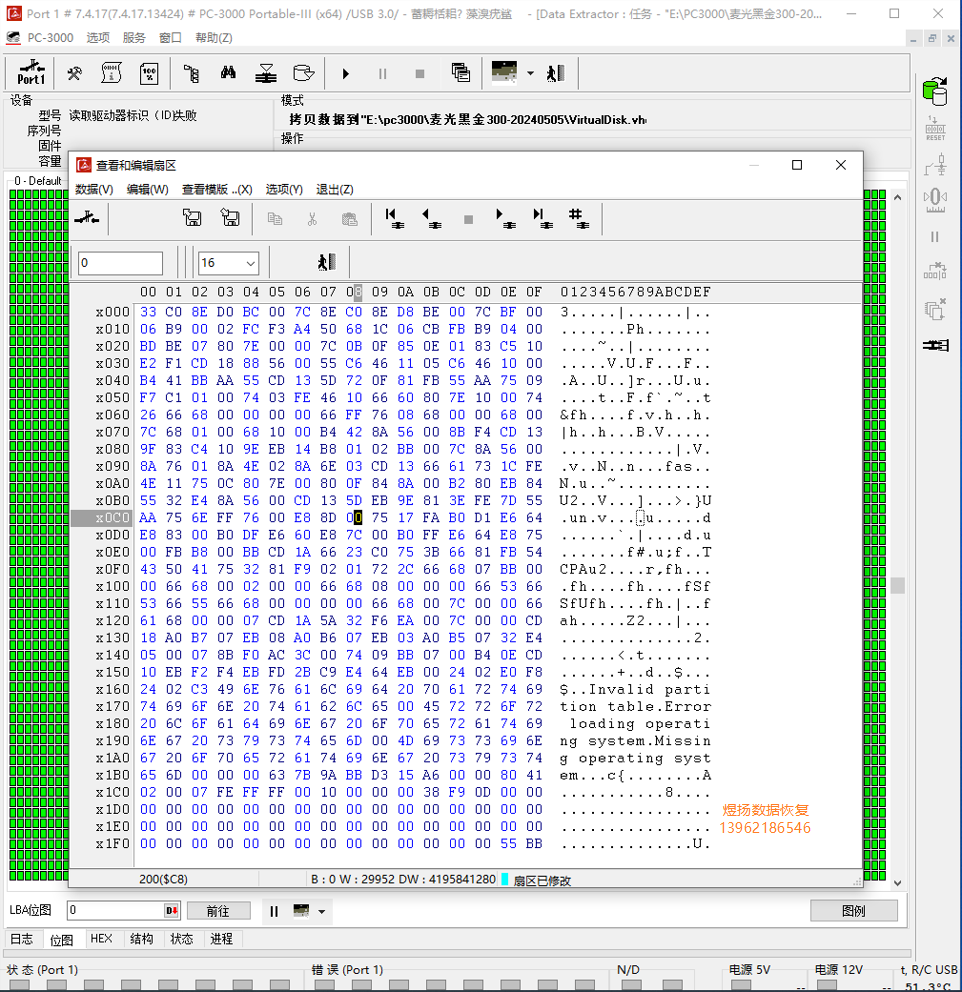The image size is (962, 992).
Task: Click the go-to sector number hash icon
Action: (579, 218)
